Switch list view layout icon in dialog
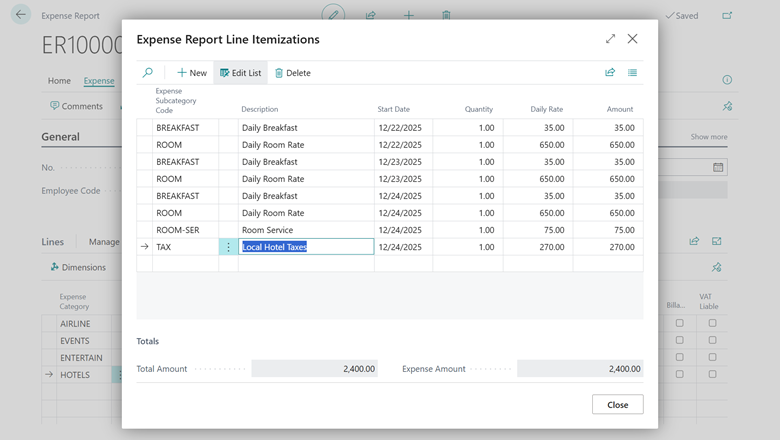The height and width of the screenshot is (440, 780). (632, 73)
